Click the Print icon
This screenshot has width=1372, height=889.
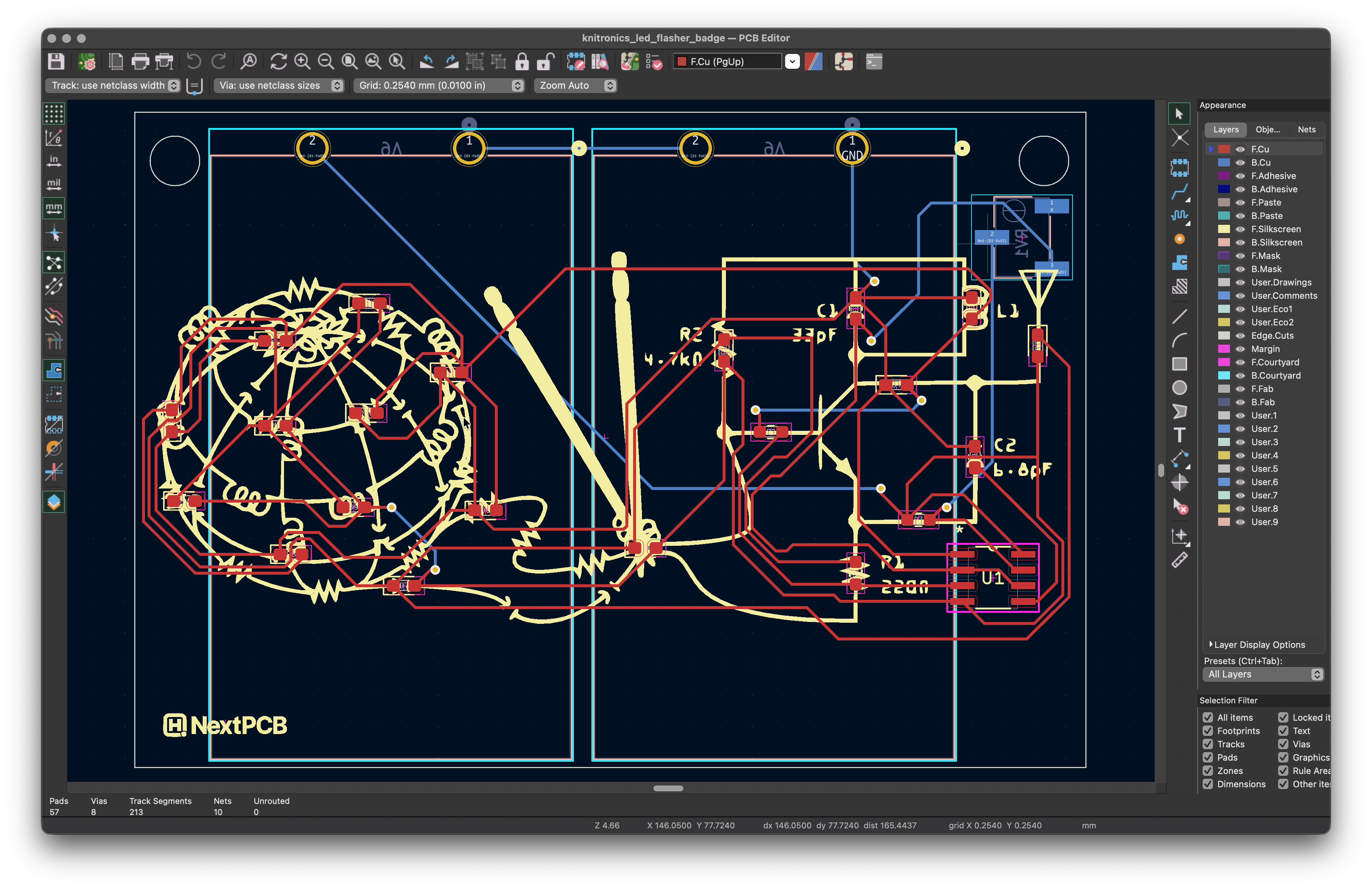[139, 61]
